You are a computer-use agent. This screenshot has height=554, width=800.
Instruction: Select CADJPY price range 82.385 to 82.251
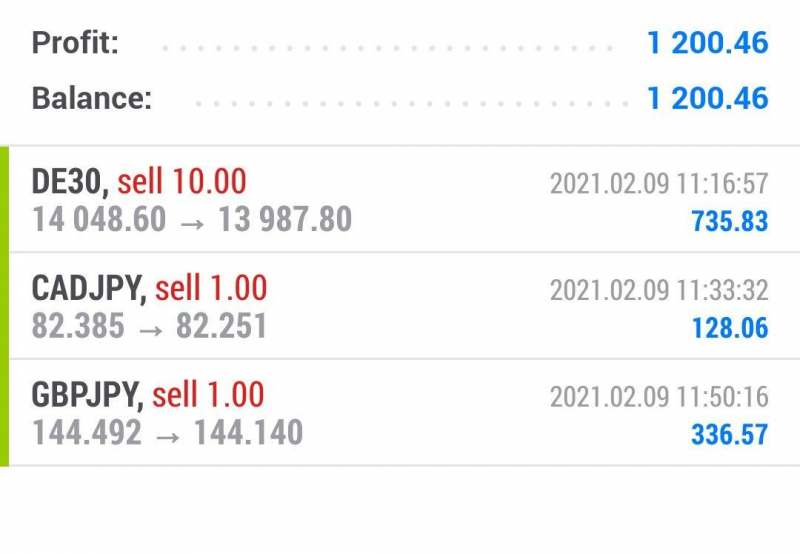[x=150, y=326]
